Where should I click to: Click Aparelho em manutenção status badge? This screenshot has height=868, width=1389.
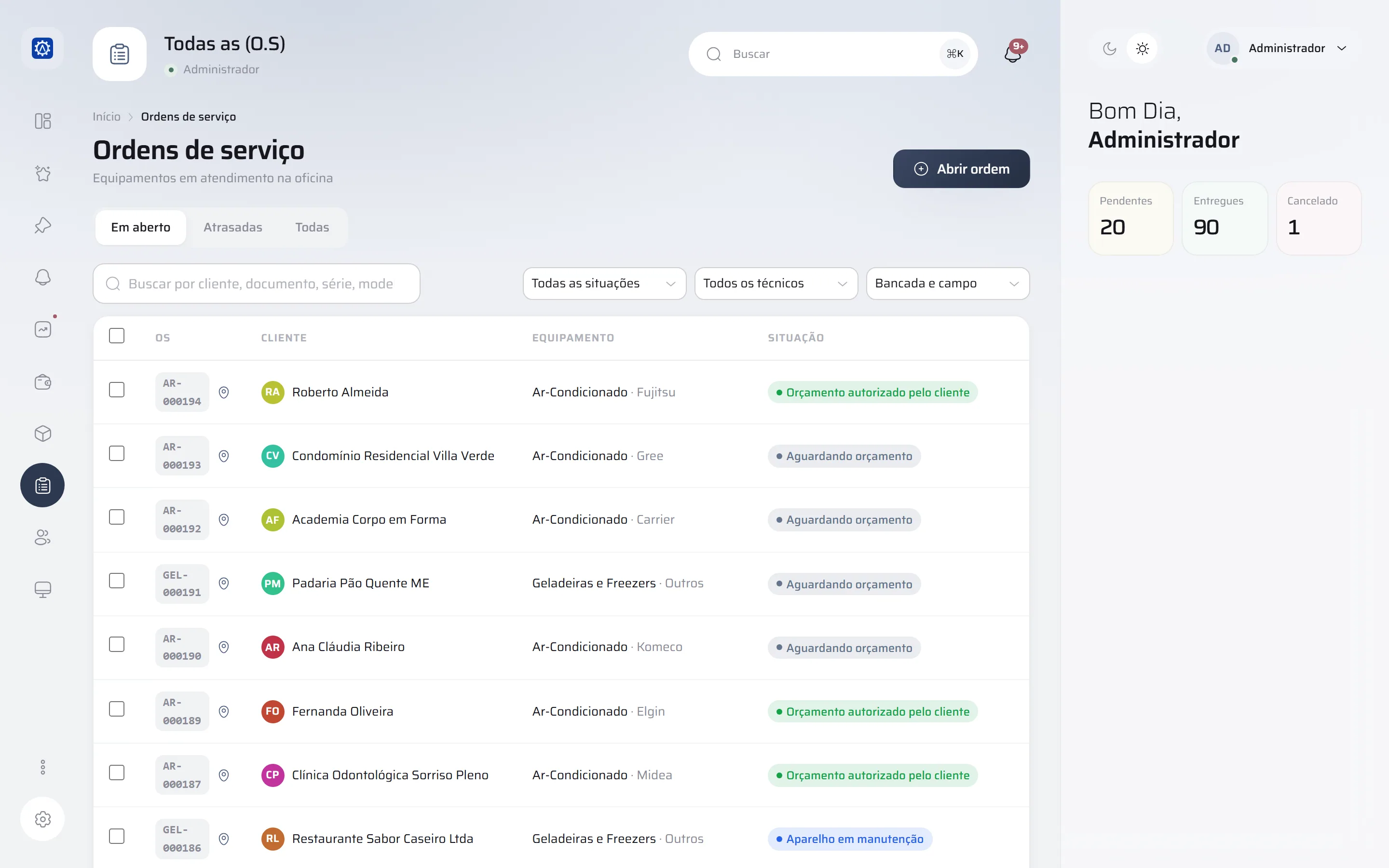pyautogui.click(x=849, y=839)
